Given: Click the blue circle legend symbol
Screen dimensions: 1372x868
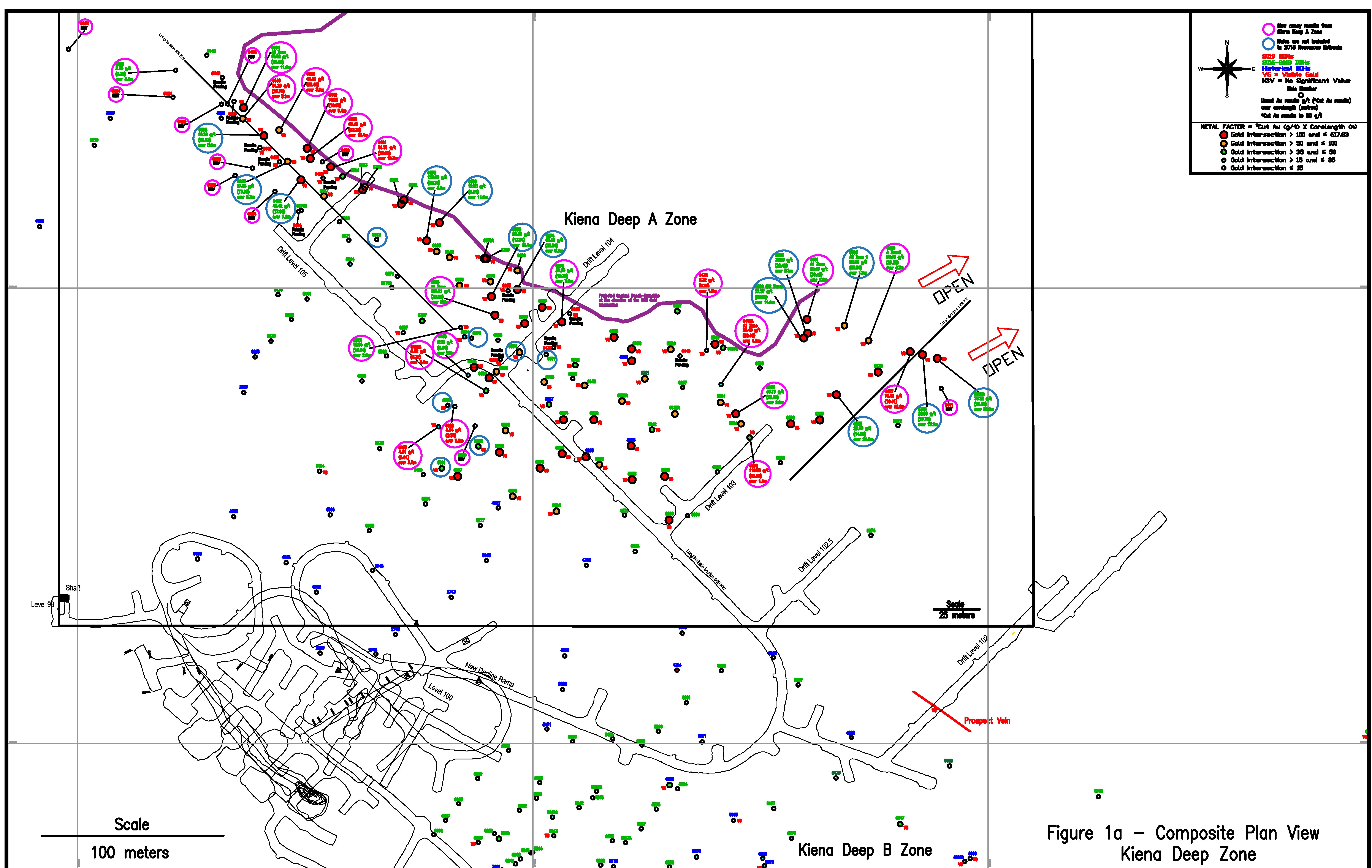Looking at the screenshot, I should click(1268, 44).
